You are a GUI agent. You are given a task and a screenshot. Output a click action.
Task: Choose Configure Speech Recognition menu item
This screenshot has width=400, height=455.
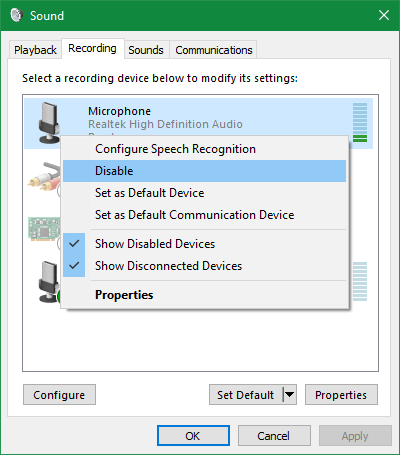[x=204, y=149]
